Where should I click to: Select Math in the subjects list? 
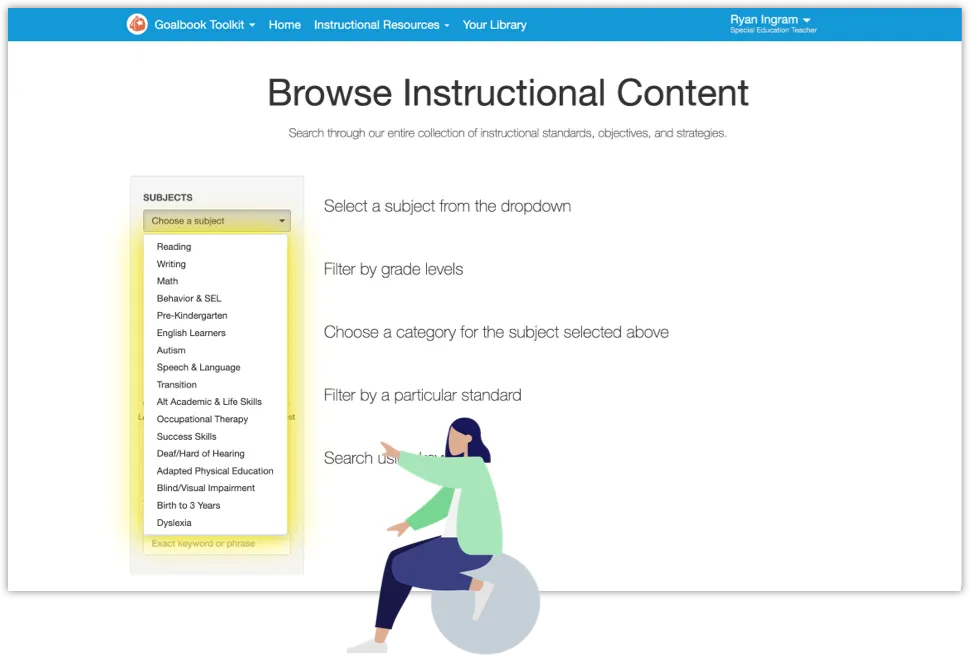167,281
